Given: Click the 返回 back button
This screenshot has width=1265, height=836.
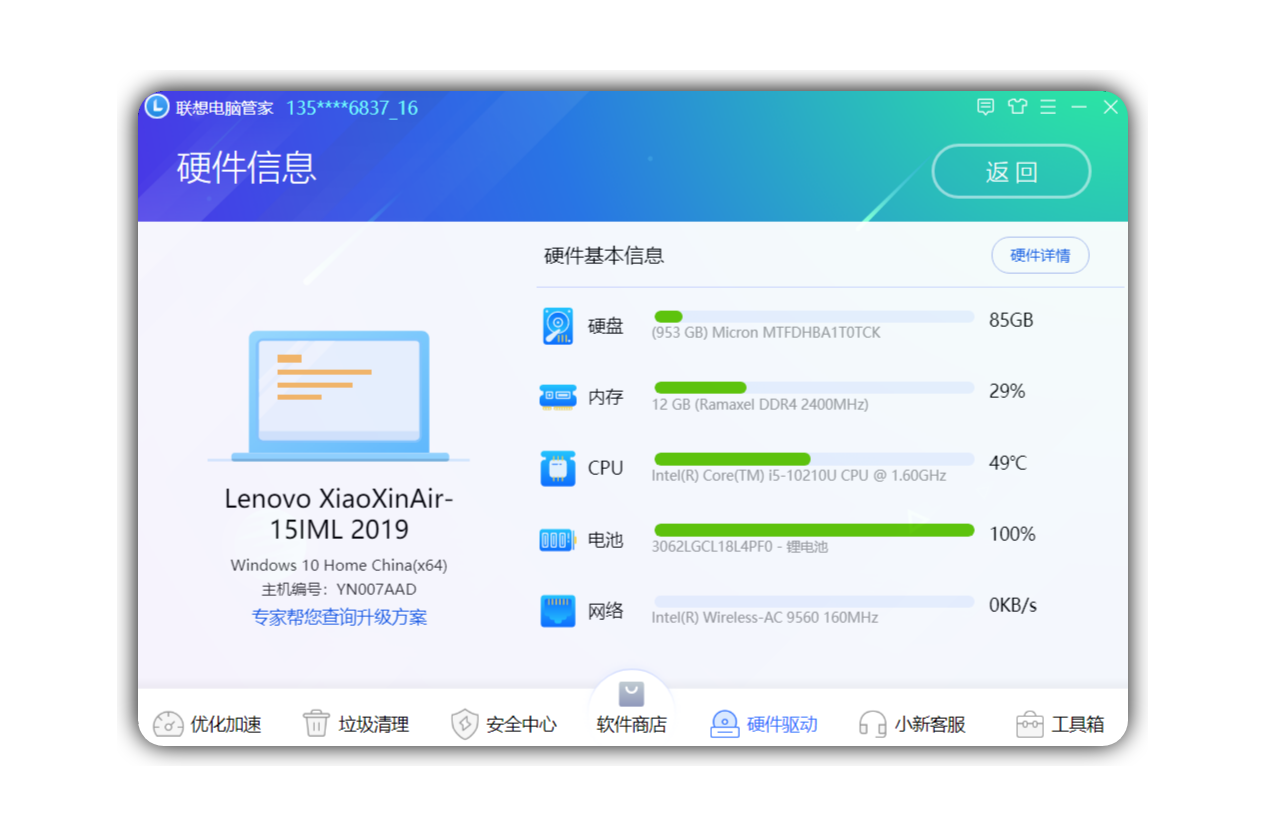Looking at the screenshot, I should click(1011, 172).
